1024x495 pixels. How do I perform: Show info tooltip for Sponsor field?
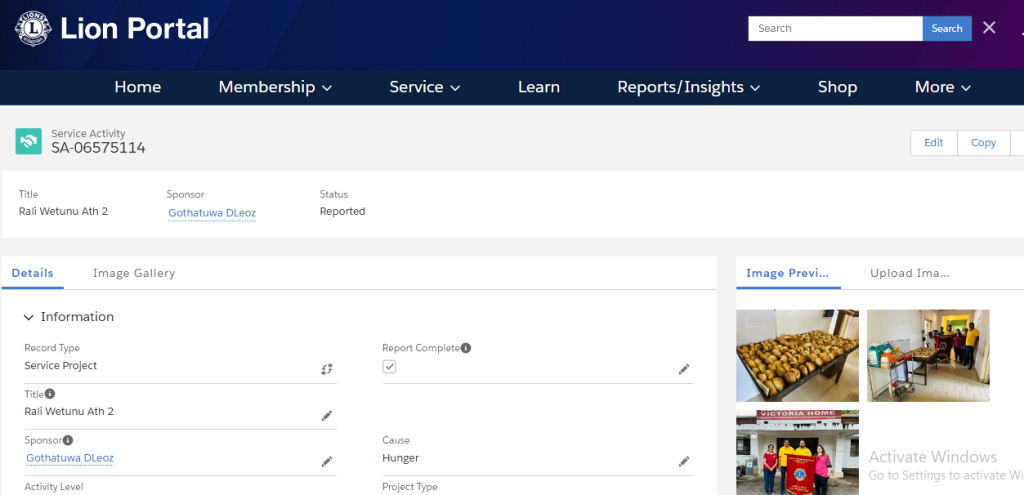[68, 440]
